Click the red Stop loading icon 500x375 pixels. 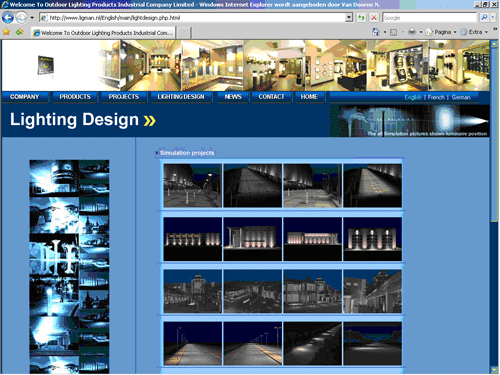pos(374,17)
